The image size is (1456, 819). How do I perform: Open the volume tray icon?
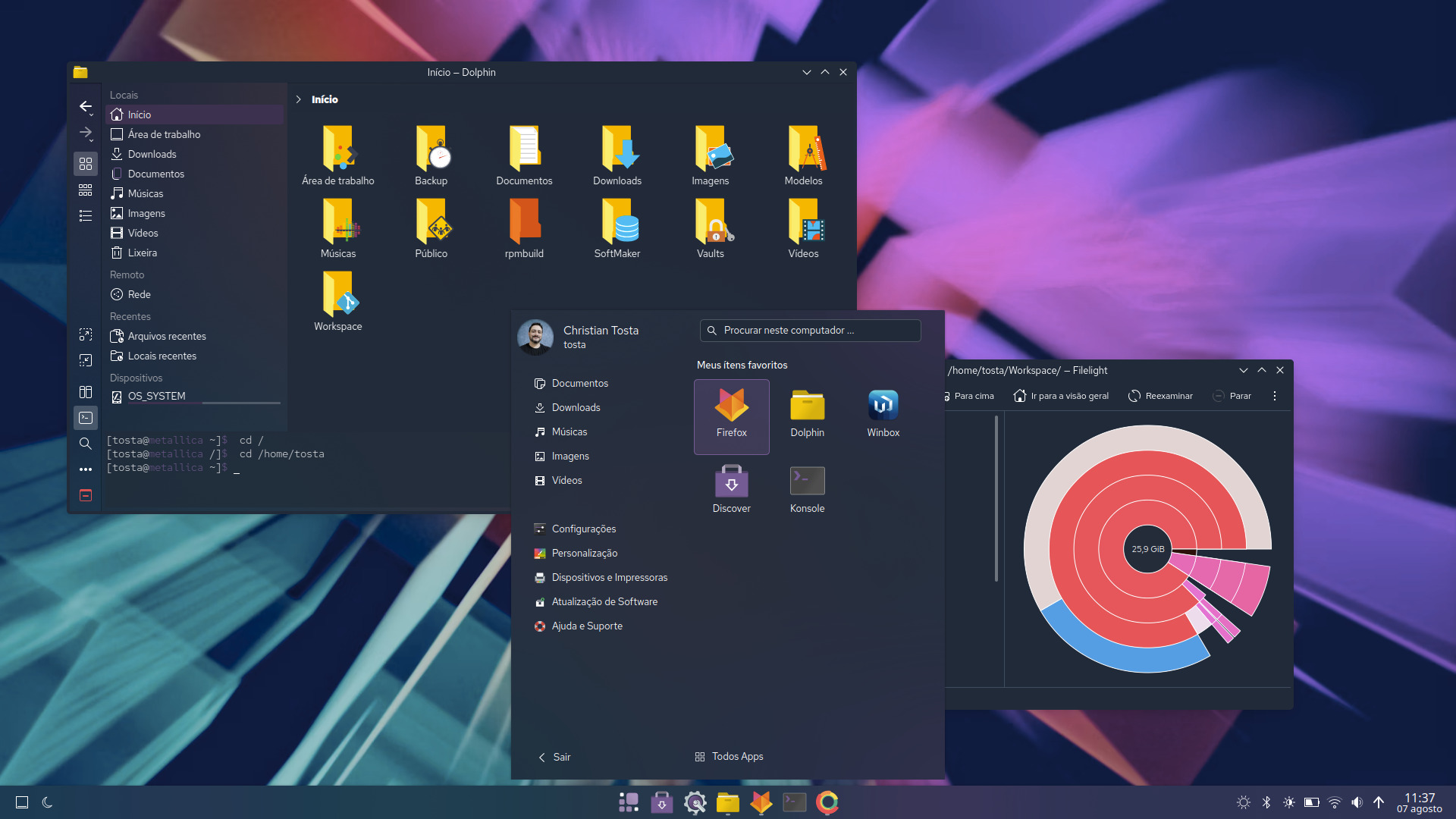pos(1357,802)
